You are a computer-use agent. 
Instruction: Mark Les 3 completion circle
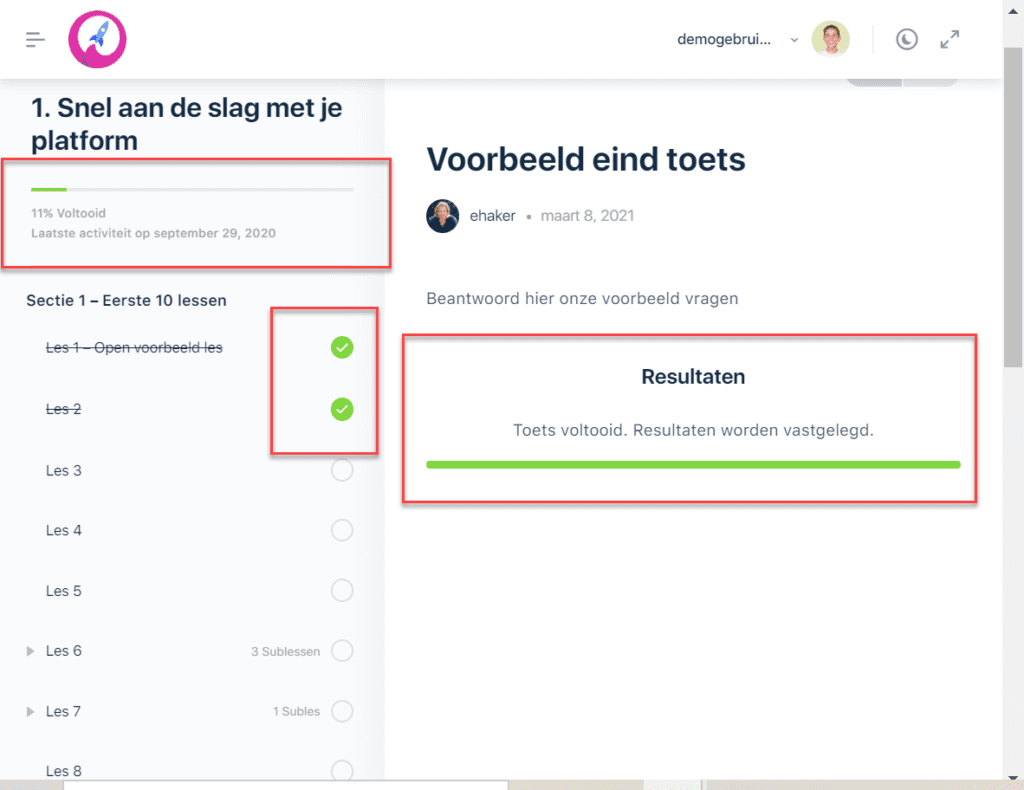[x=342, y=470]
